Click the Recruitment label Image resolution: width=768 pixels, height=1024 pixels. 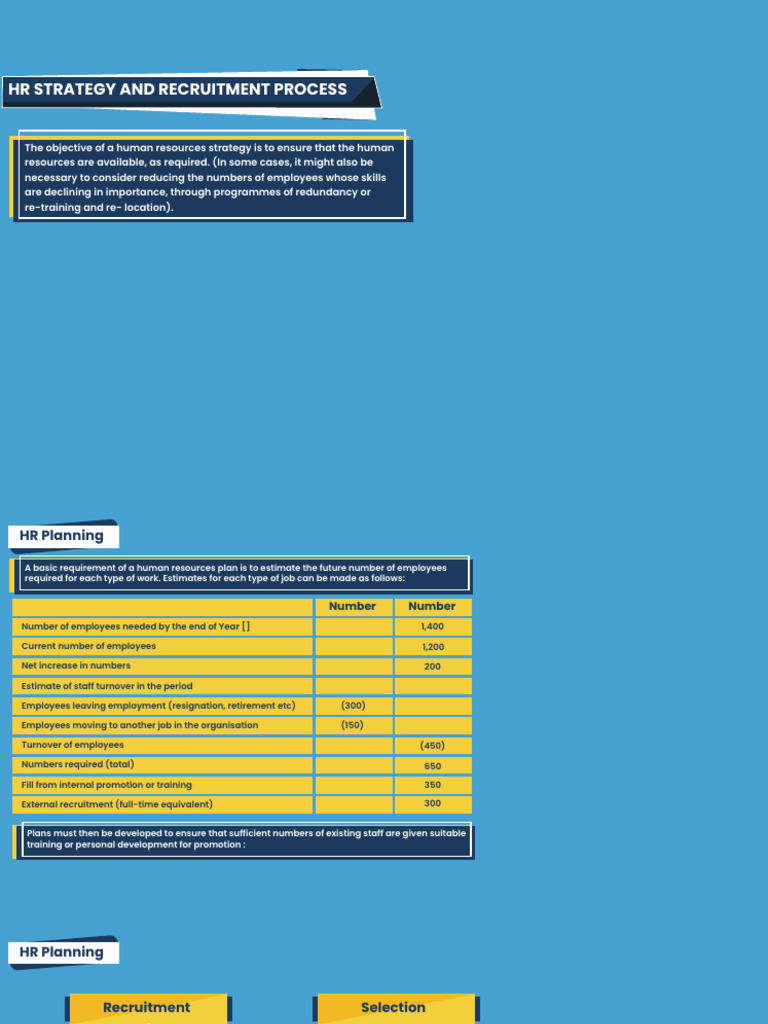coord(147,1007)
